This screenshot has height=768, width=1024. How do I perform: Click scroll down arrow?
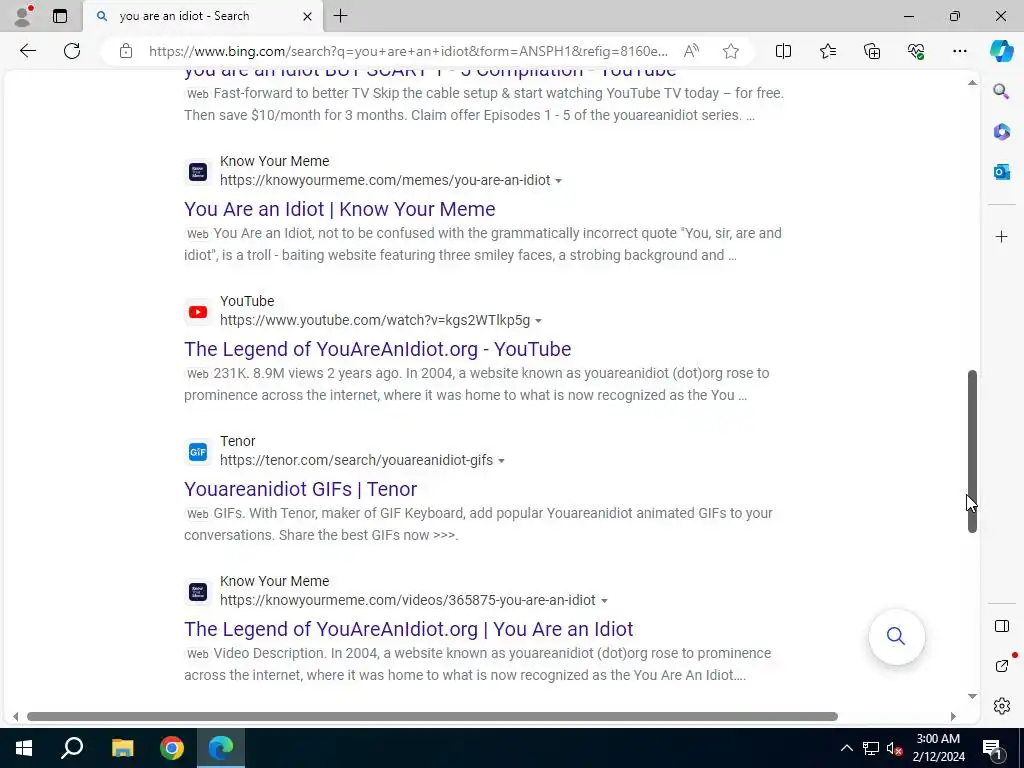click(972, 696)
